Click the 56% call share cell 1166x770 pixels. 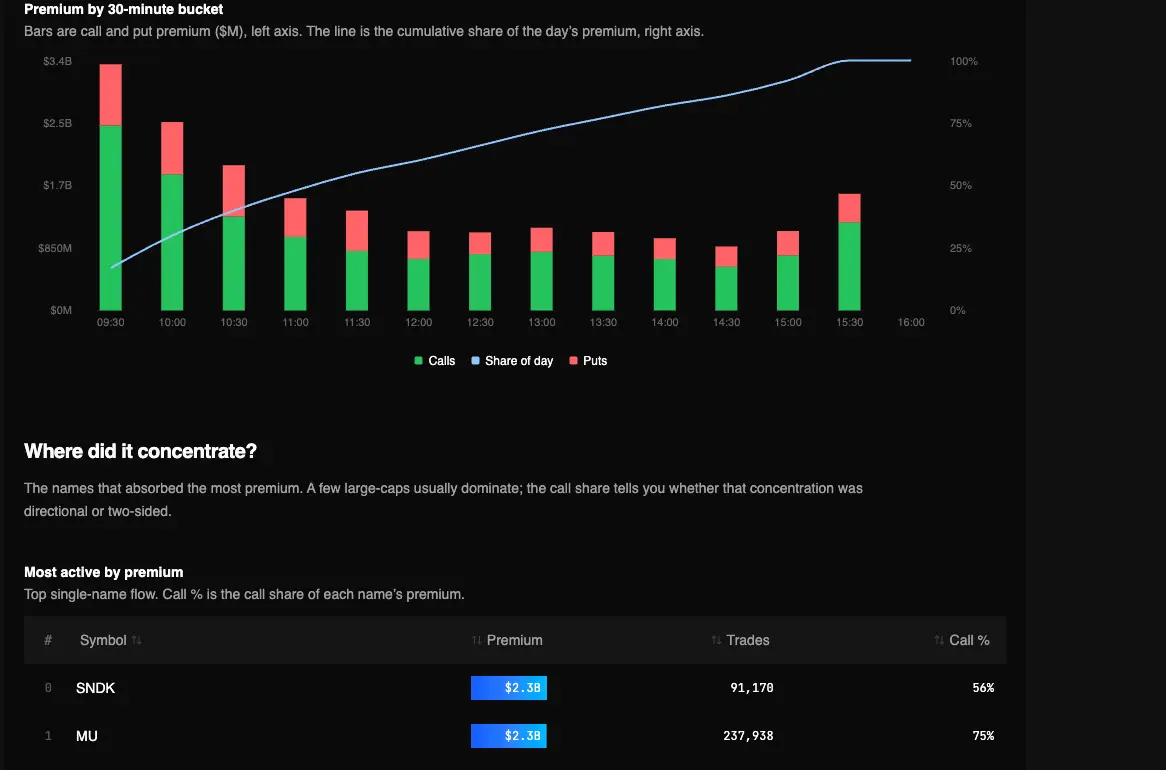point(983,688)
